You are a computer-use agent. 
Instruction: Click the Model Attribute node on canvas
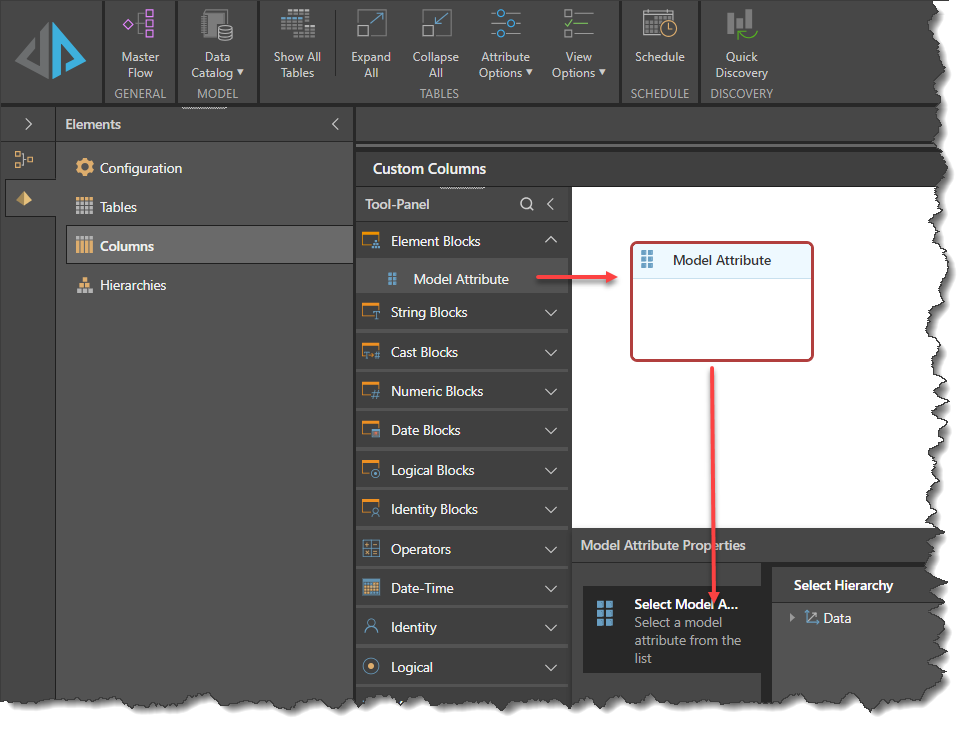tap(721, 261)
